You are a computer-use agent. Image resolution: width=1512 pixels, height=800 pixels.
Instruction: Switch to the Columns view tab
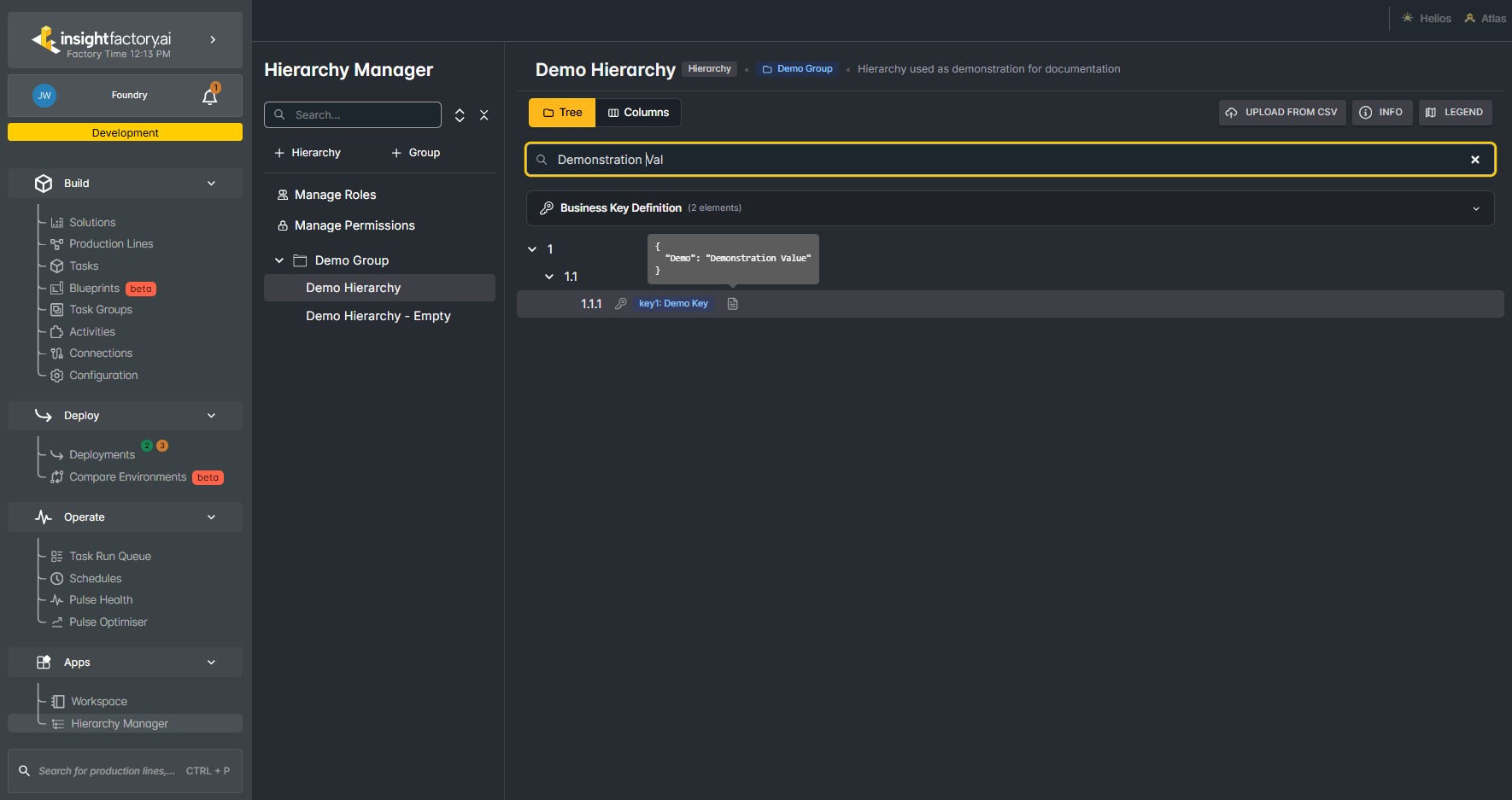click(x=638, y=113)
